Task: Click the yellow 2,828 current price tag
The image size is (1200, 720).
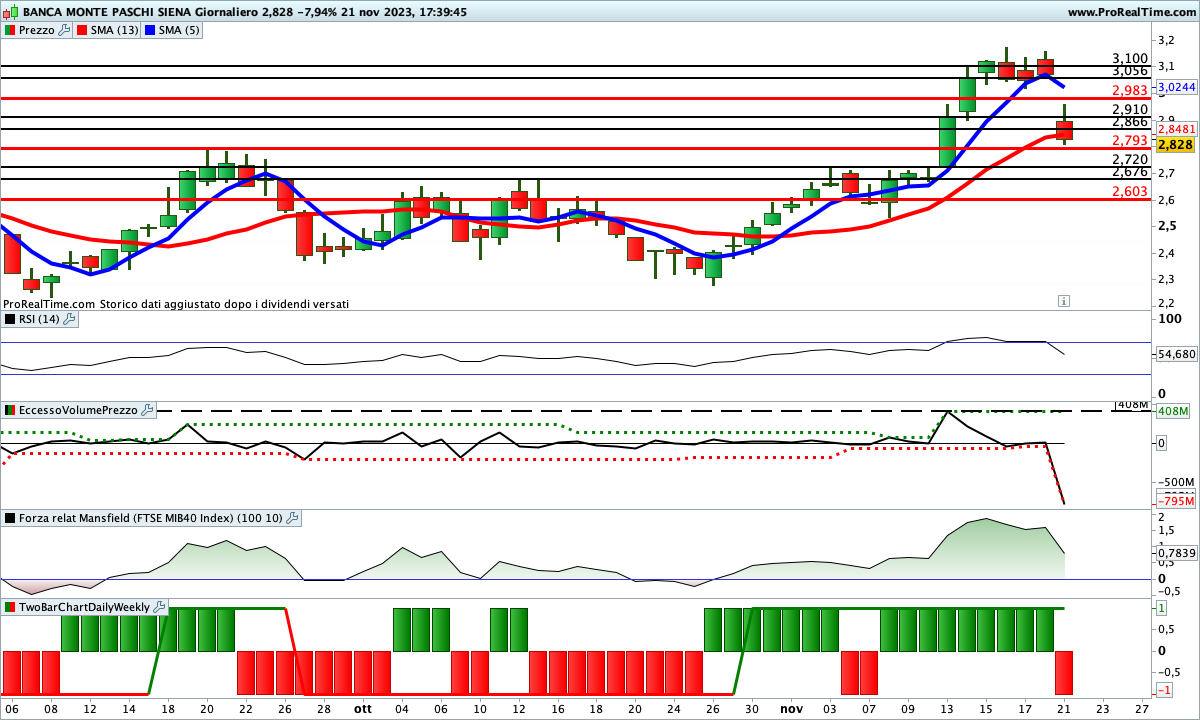Action: click(x=1176, y=145)
